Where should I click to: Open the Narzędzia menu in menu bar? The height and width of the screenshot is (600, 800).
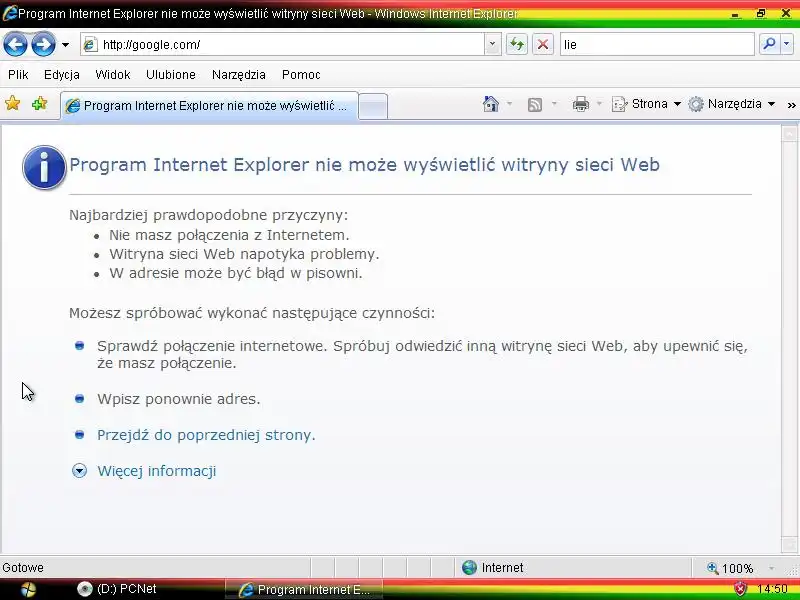click(239, 74)
